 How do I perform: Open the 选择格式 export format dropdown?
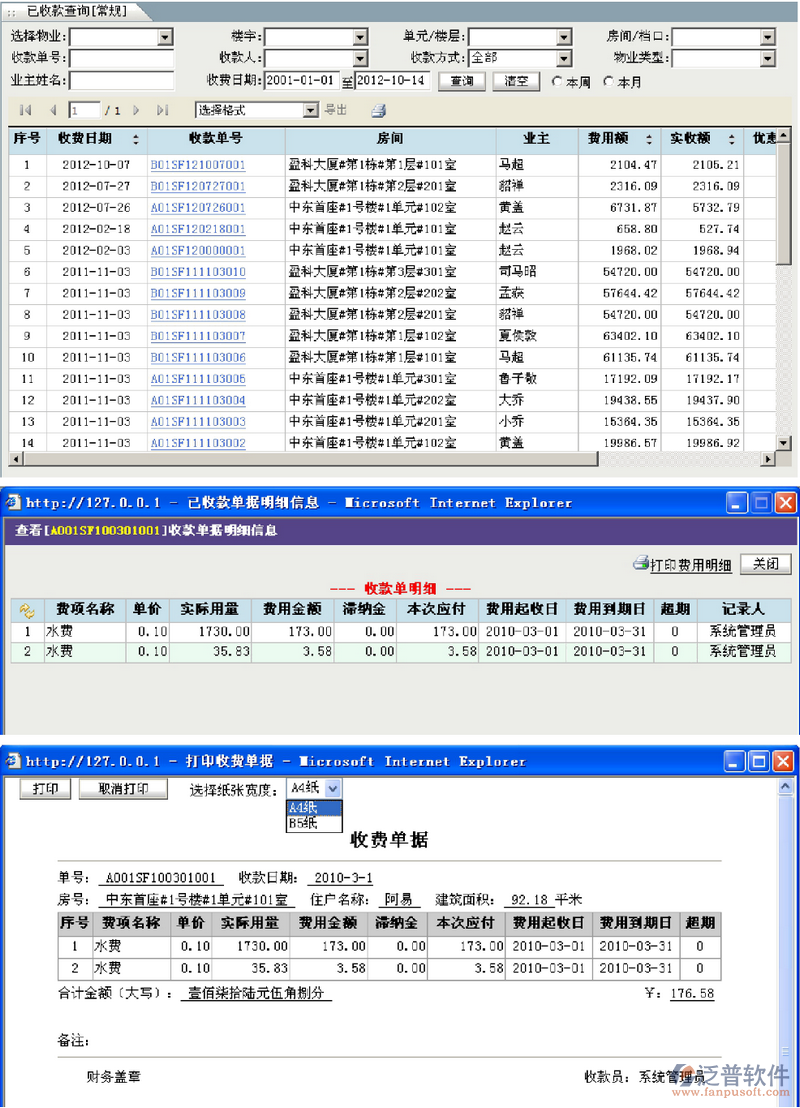pos(311,110)
